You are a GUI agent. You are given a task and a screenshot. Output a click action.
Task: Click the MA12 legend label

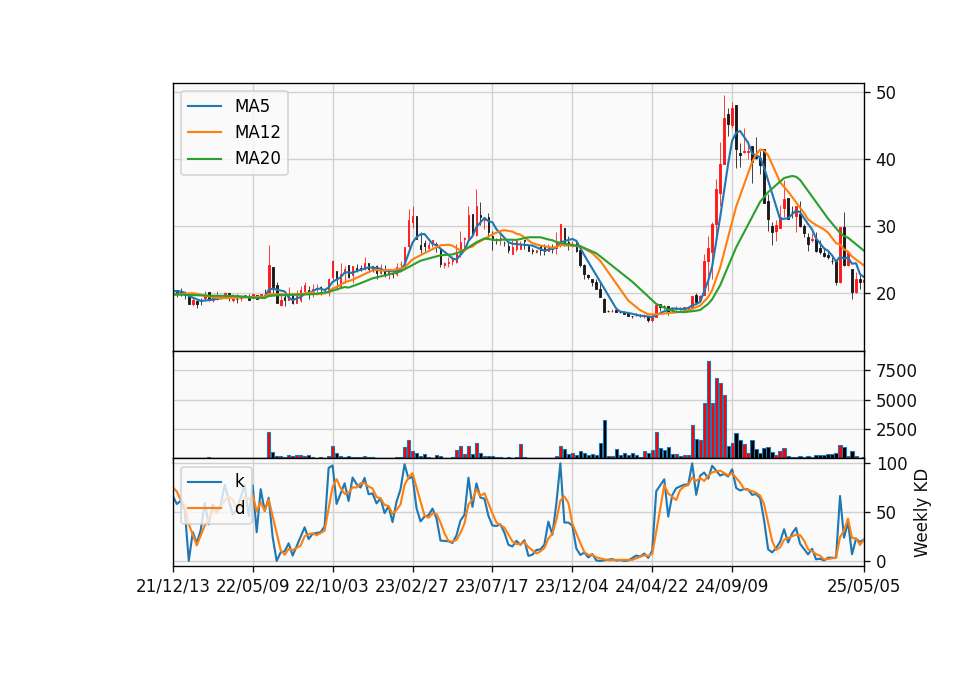coord(258,132)
